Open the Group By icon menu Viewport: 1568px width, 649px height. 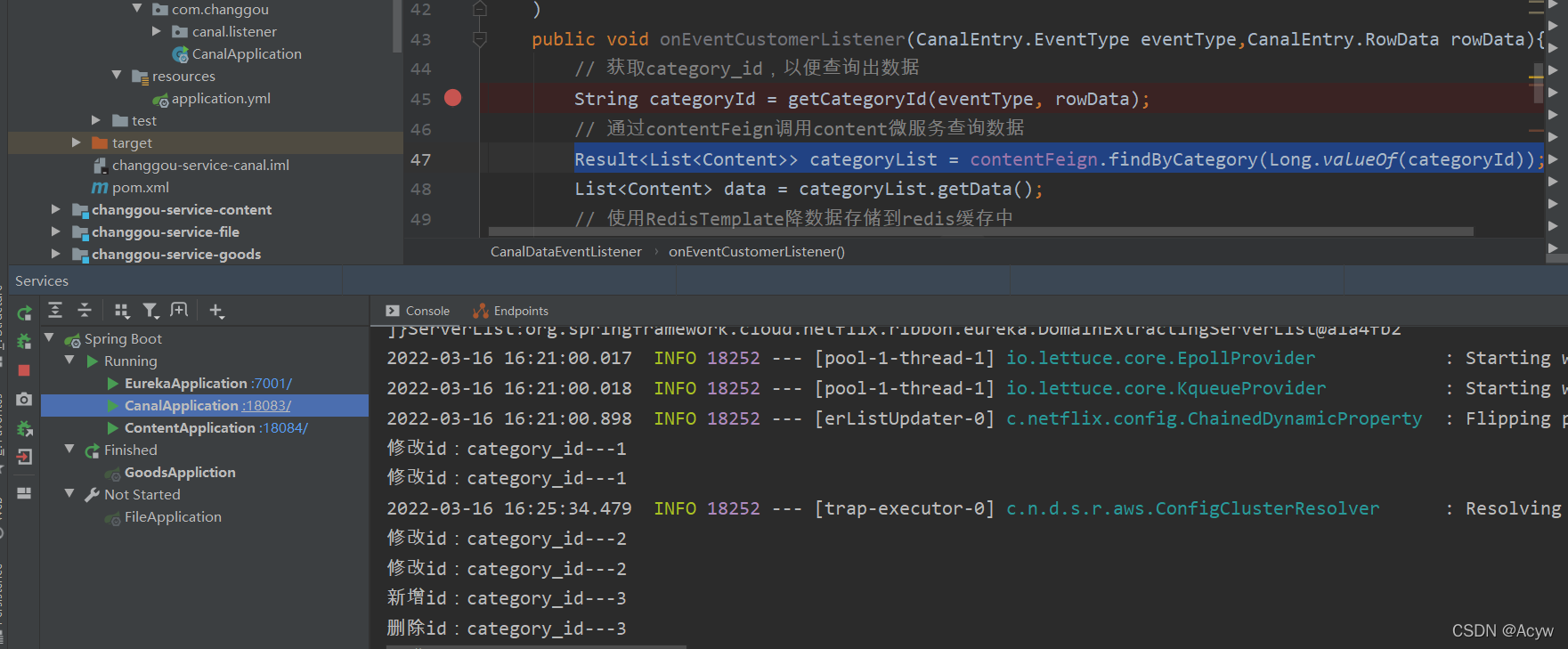(x=122, y=310)
